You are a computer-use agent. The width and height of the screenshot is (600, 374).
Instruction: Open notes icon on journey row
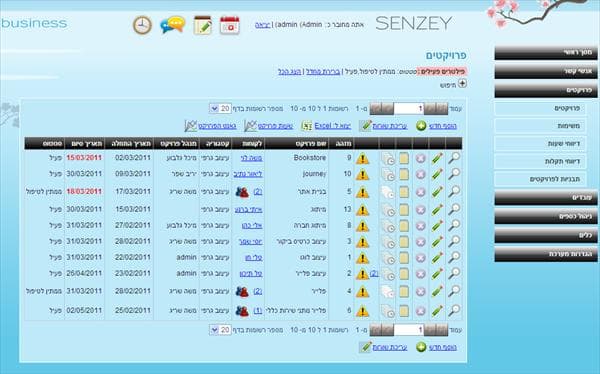point(404,174)
